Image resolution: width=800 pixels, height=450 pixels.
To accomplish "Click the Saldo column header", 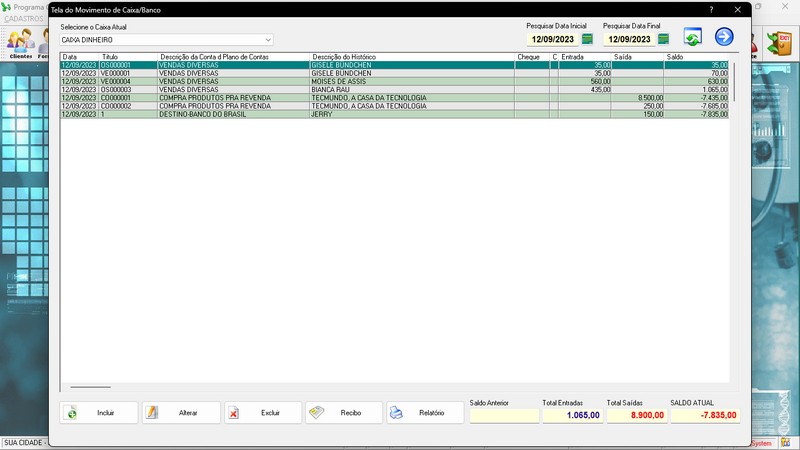I will tap(690, 57).
